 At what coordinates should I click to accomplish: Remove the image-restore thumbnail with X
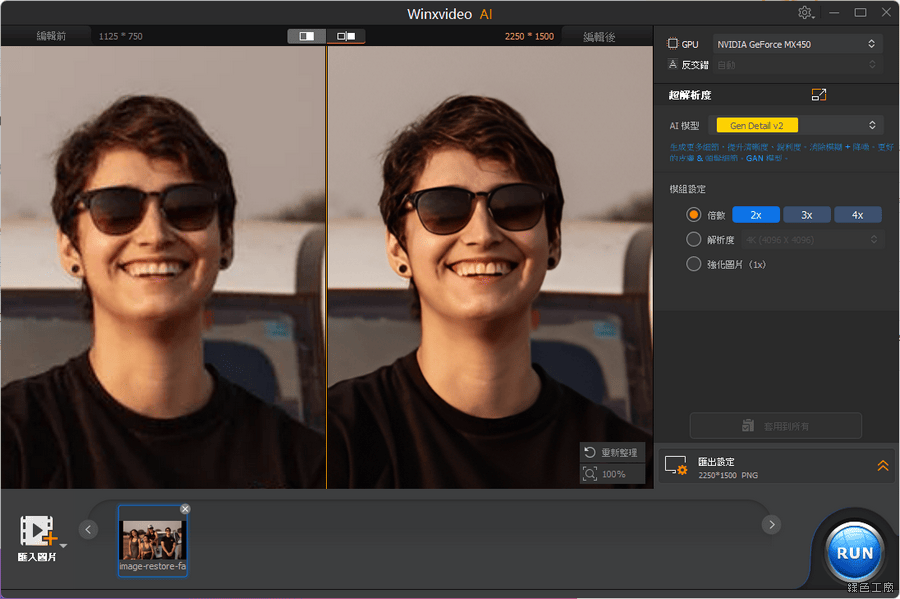(x=185, y=509)
